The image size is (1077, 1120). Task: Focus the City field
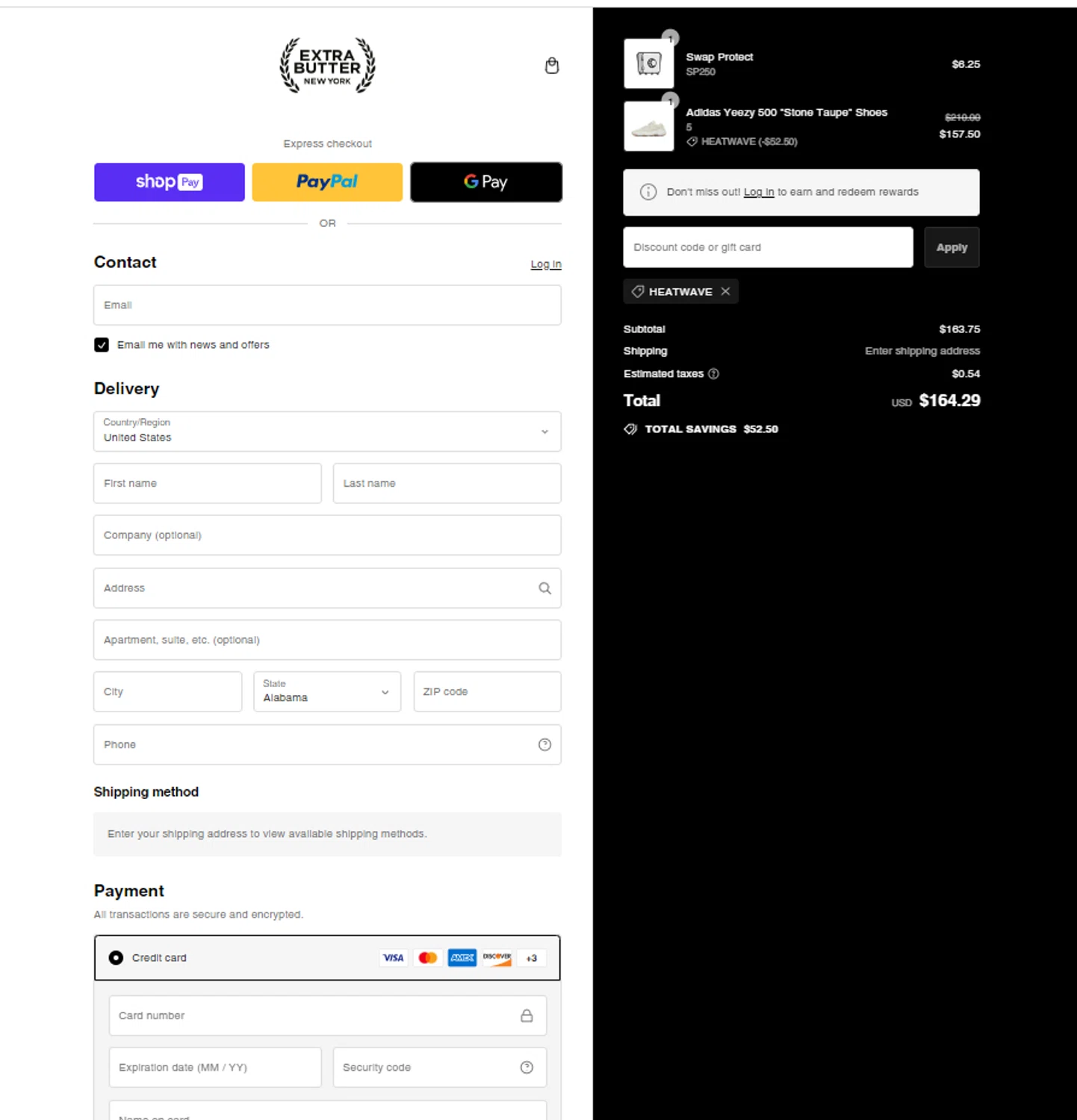pos(168,691)
